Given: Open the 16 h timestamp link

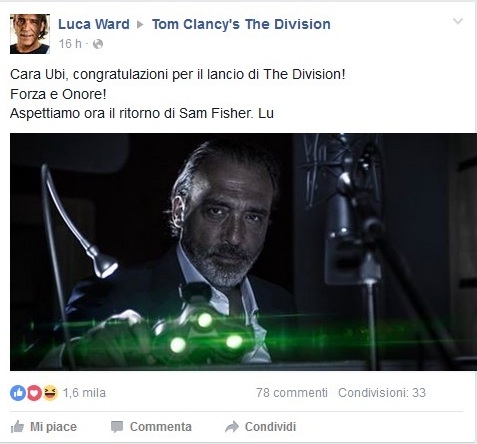Looking at the screenshot, I should [x=70, y=44].
